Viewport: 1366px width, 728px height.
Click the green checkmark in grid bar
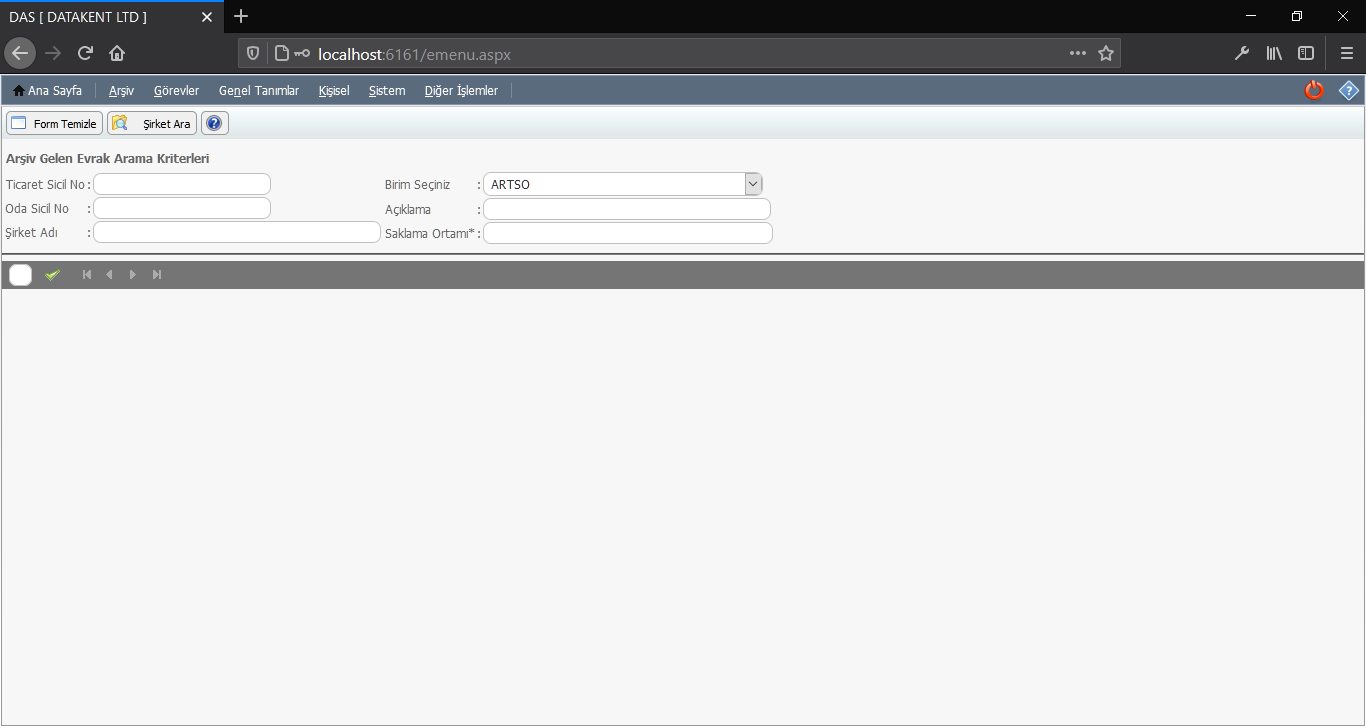(53, 275)
